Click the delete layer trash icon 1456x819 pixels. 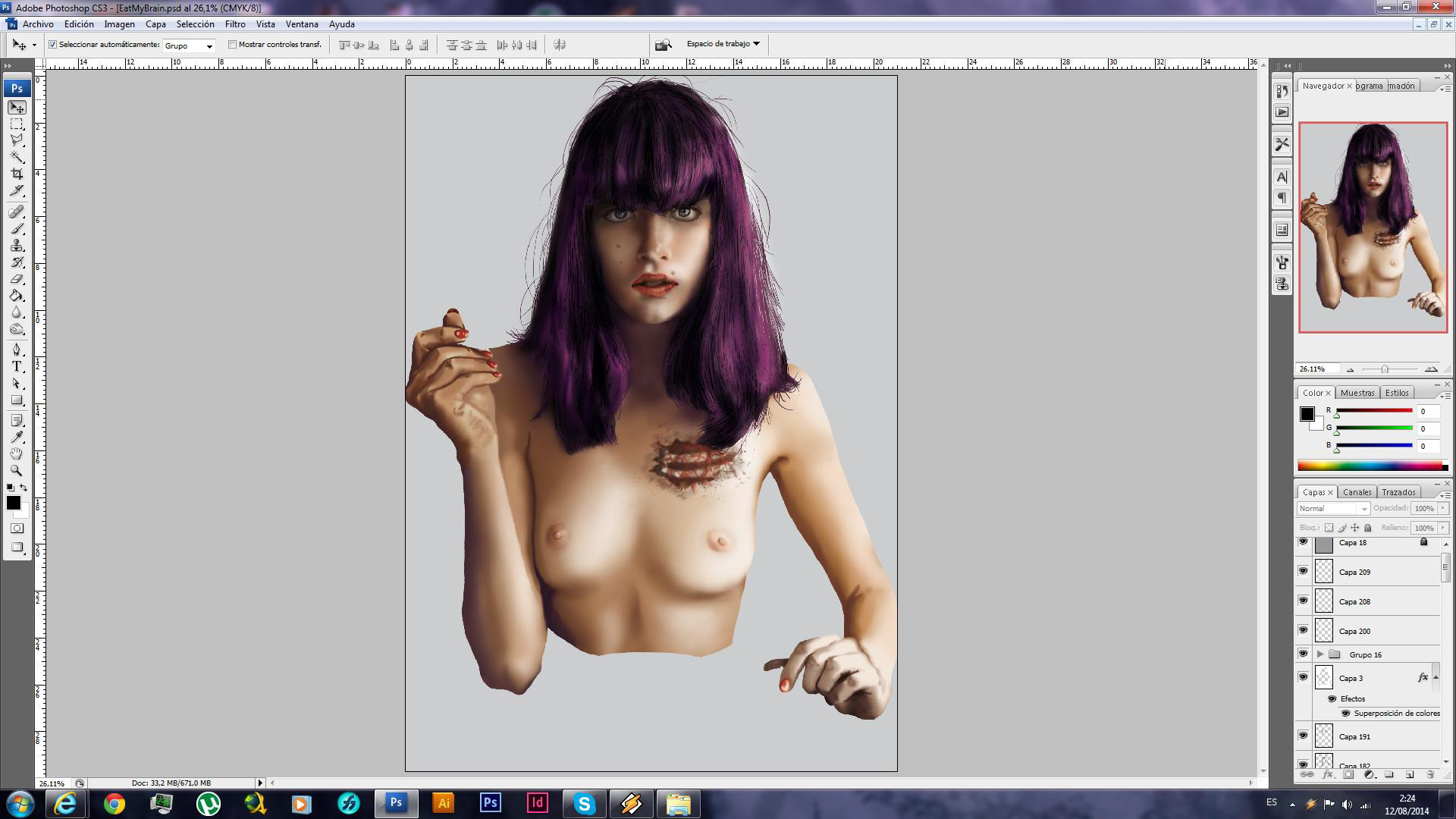(x=1430, y=774)
